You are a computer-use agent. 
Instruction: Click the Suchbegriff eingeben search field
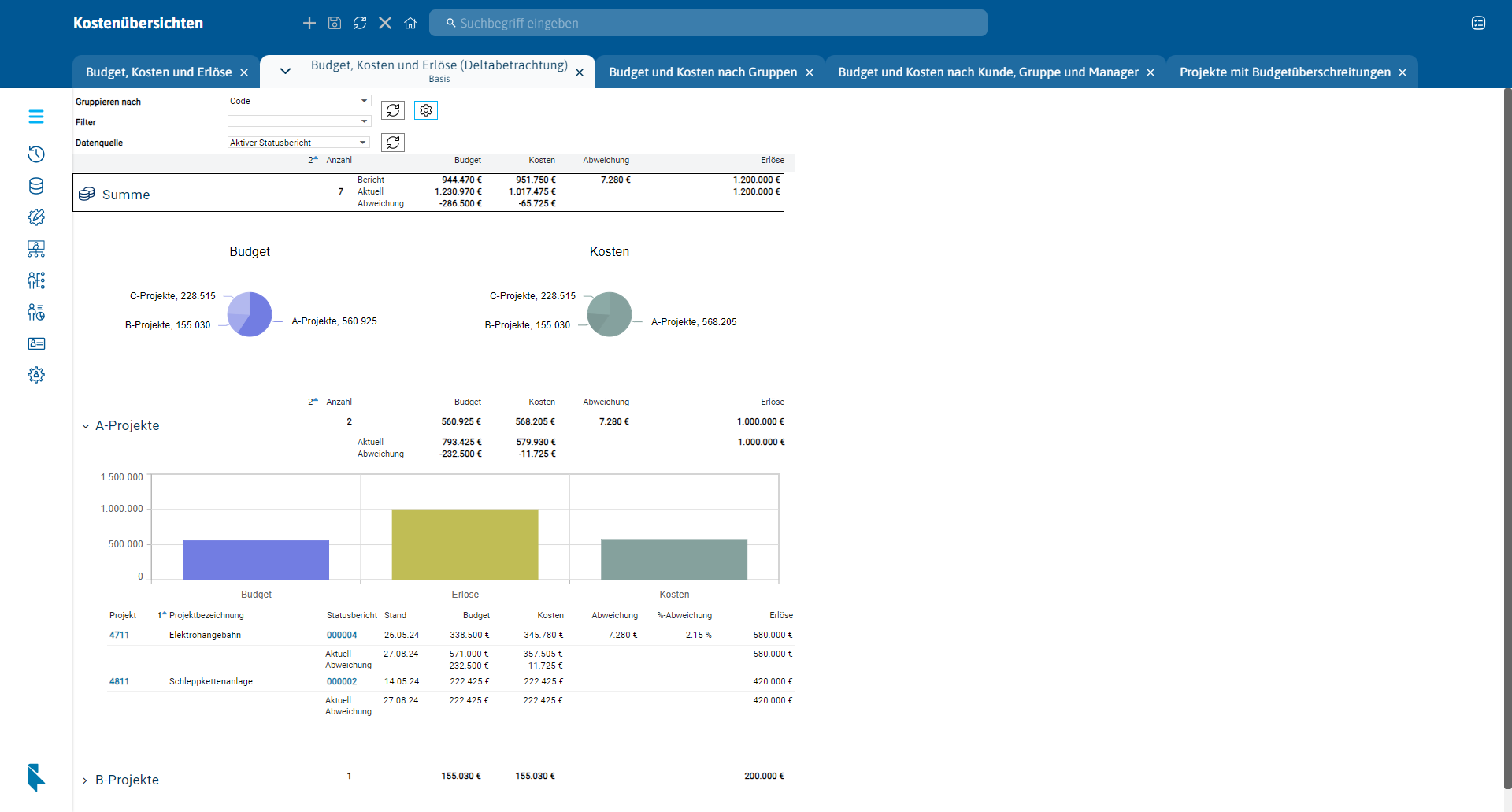[709, 23]
